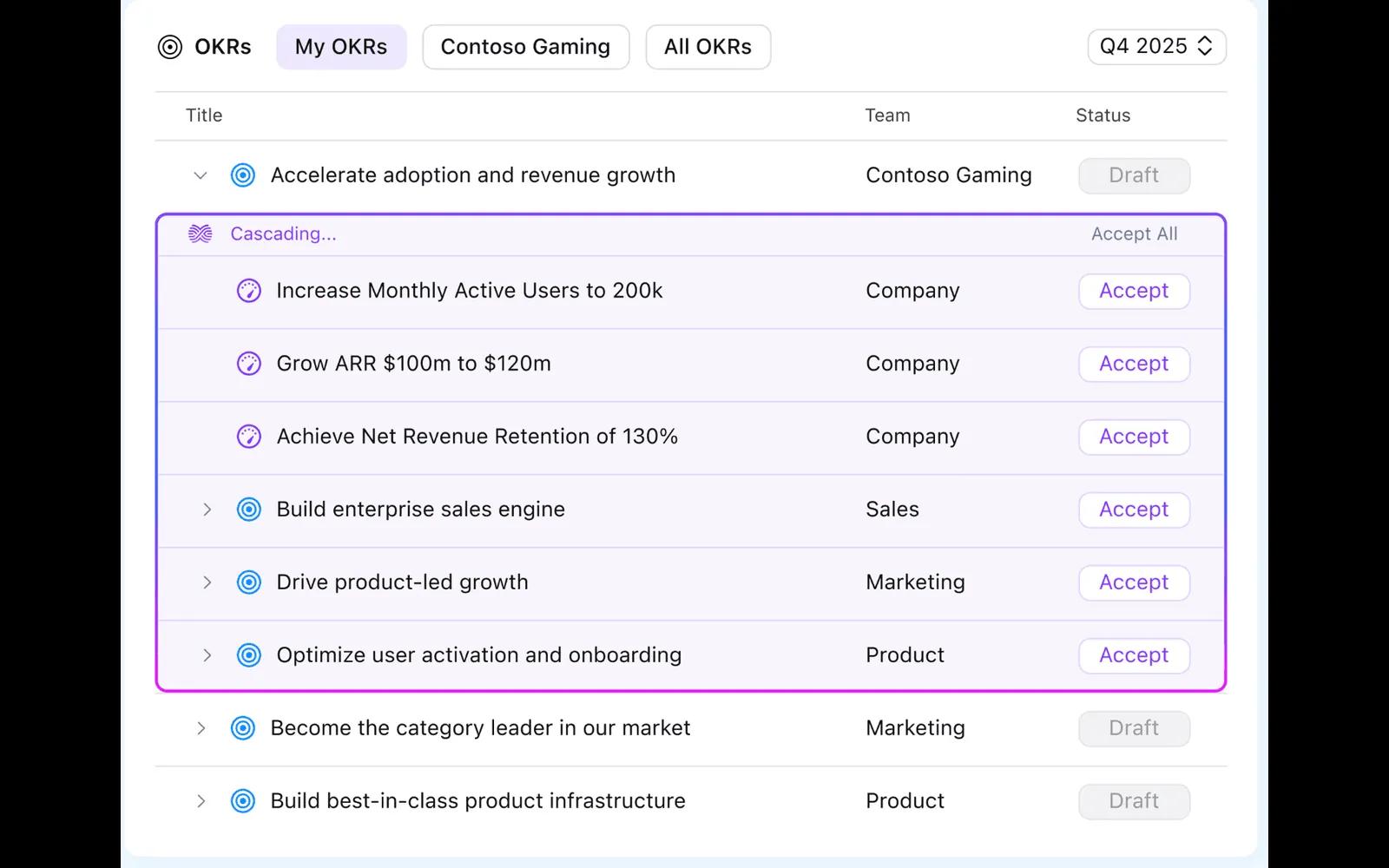Click the Cascading AI sparkle icon

(x=201, y=233)
